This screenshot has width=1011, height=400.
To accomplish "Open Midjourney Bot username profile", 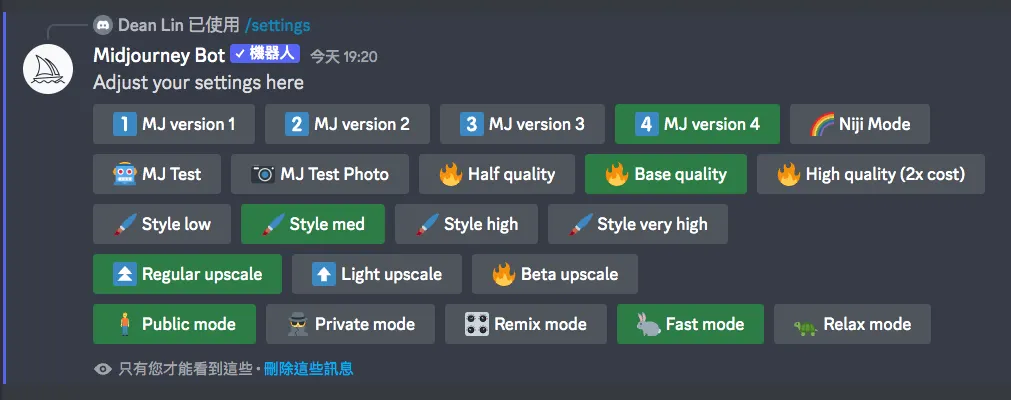I will pos(159,55).
